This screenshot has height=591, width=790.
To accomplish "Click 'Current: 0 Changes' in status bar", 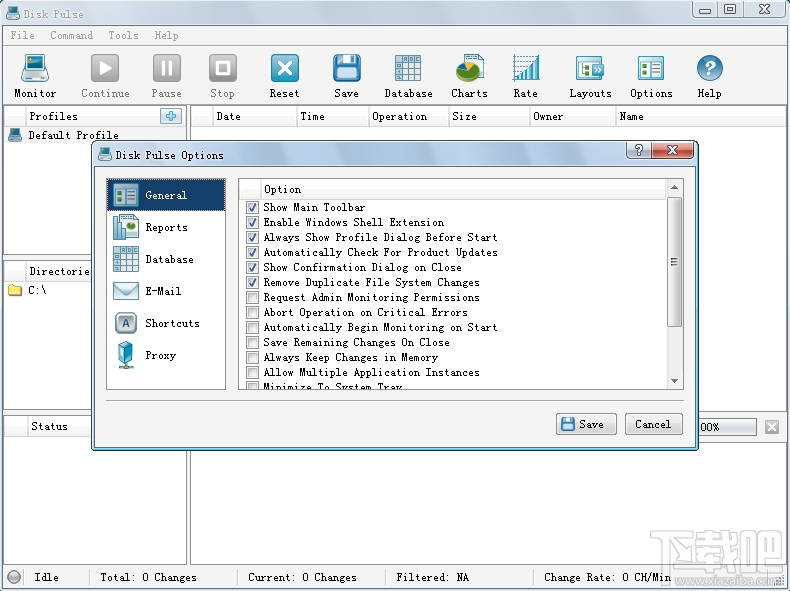I will tap(302, 577).
